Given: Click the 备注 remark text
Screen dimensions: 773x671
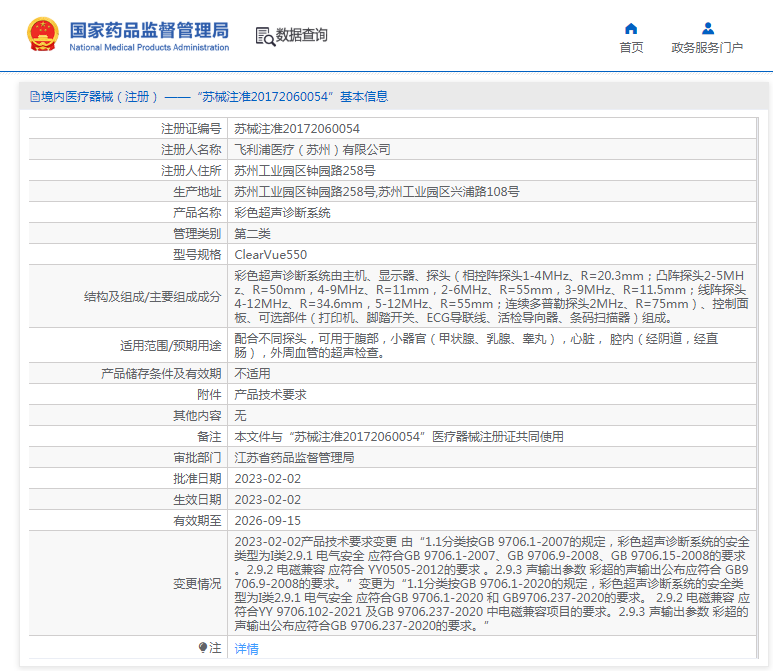Looking at the screenshot, I should click(399, 436).
